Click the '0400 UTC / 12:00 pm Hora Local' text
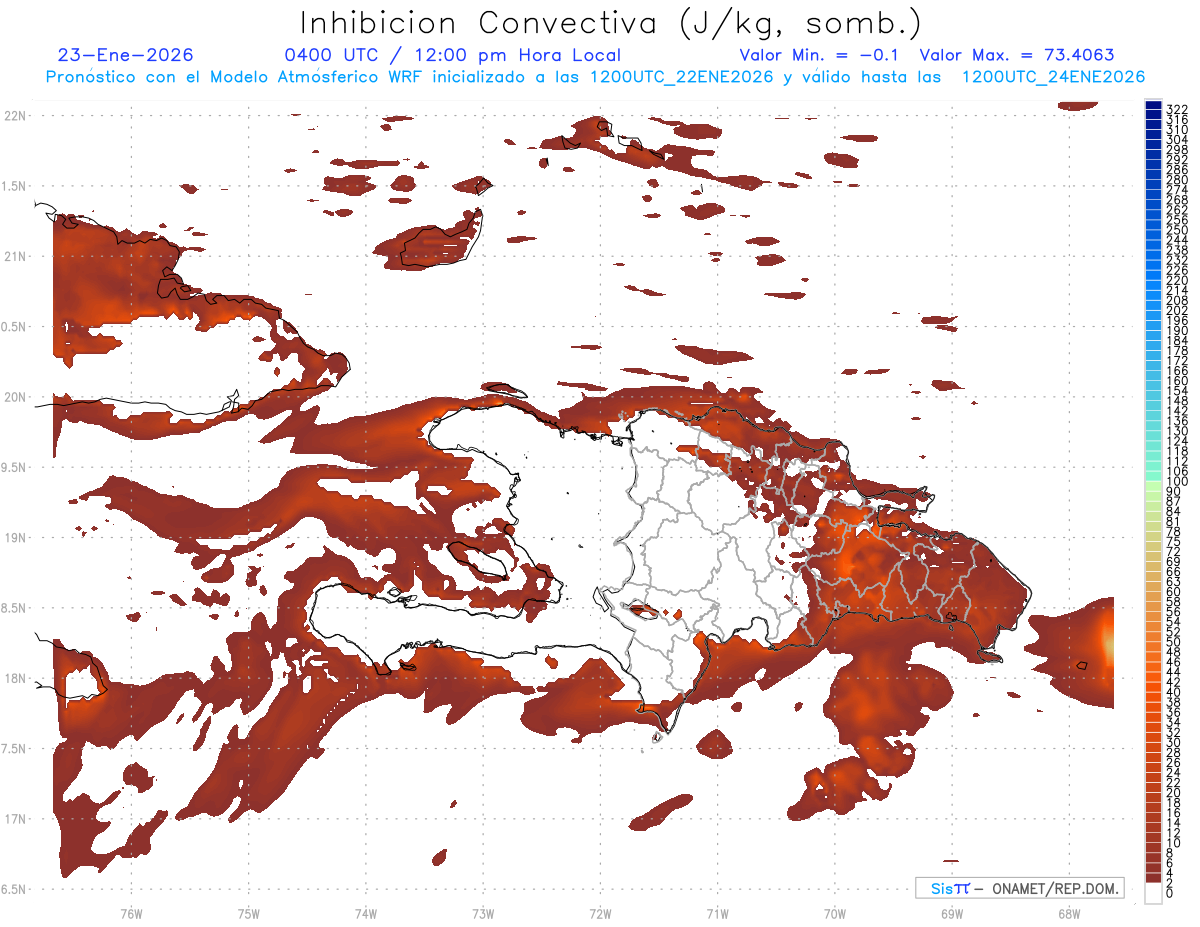The width and height of the screenshot is (1200, 927). coord(453,56)
